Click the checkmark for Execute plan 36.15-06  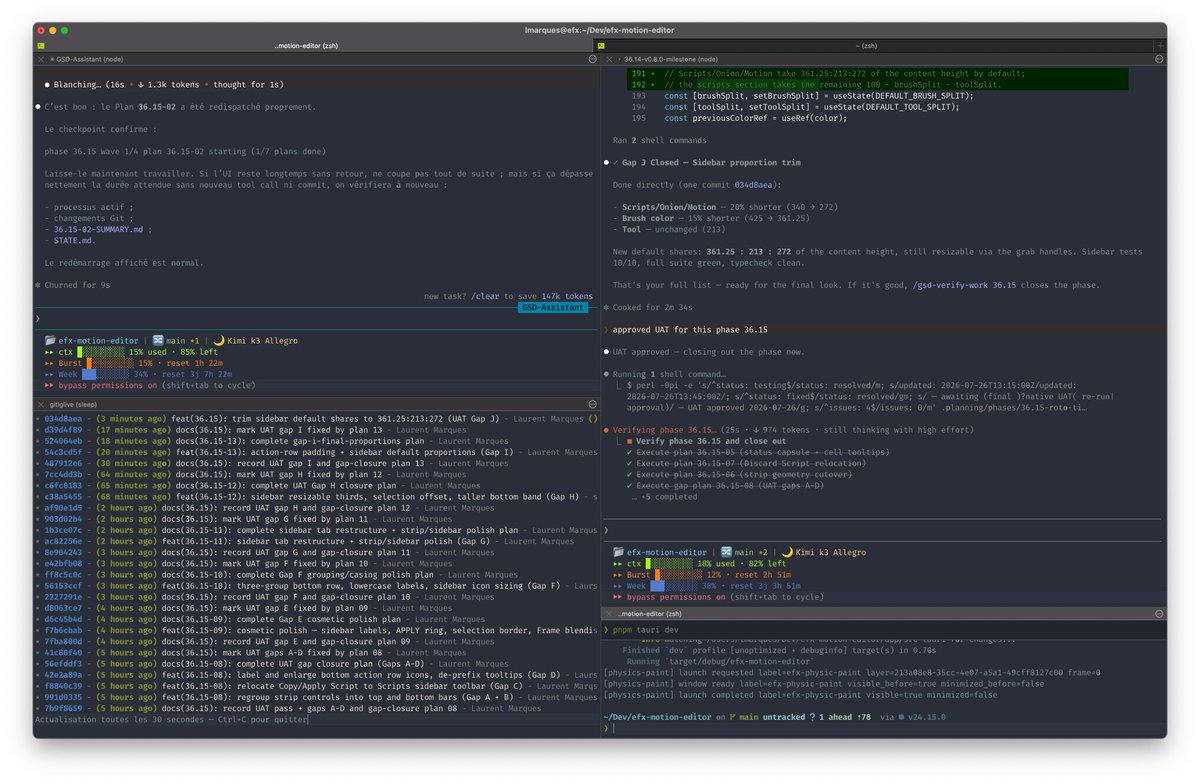click(x=628, y=474)
